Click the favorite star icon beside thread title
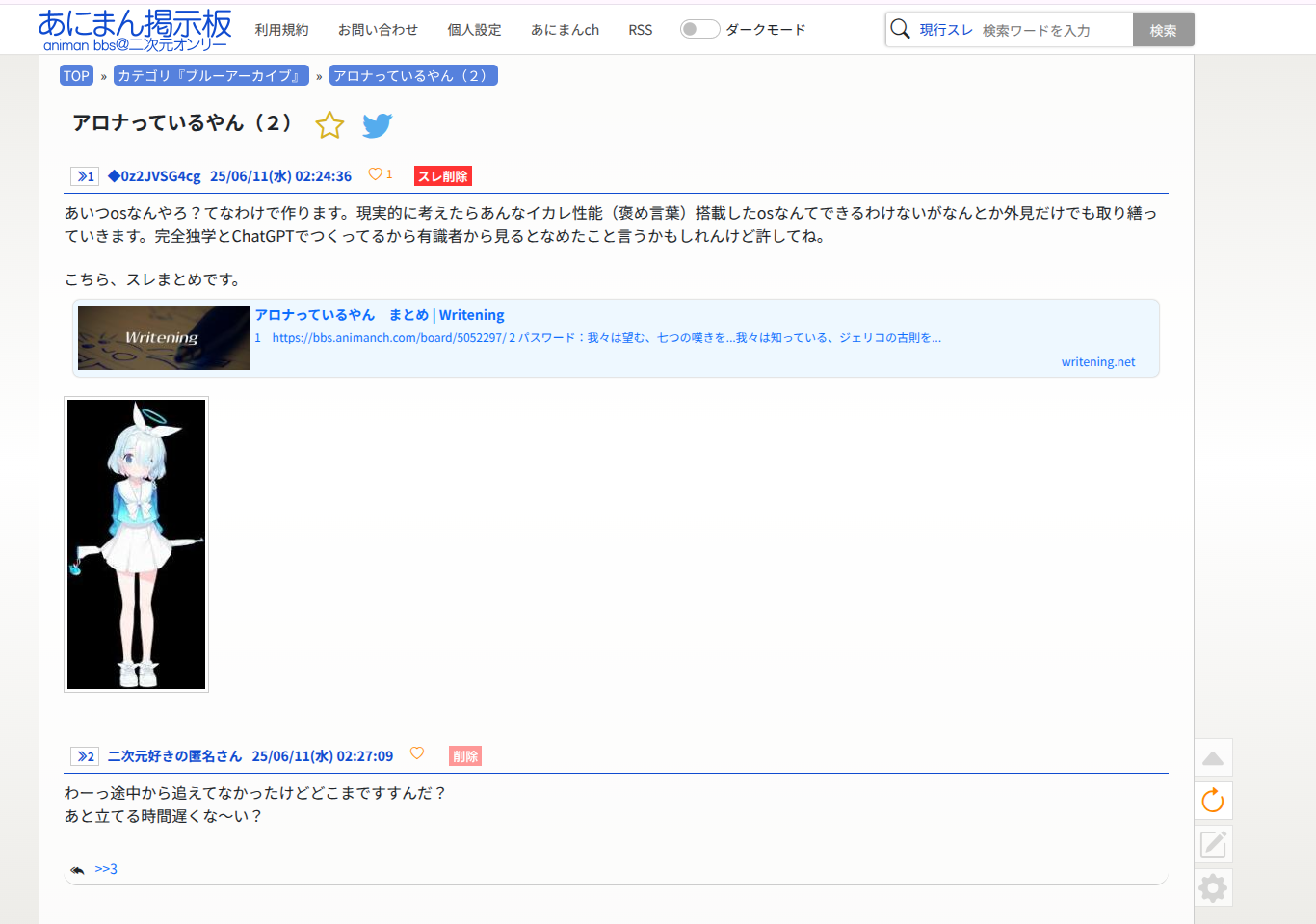 329,125
